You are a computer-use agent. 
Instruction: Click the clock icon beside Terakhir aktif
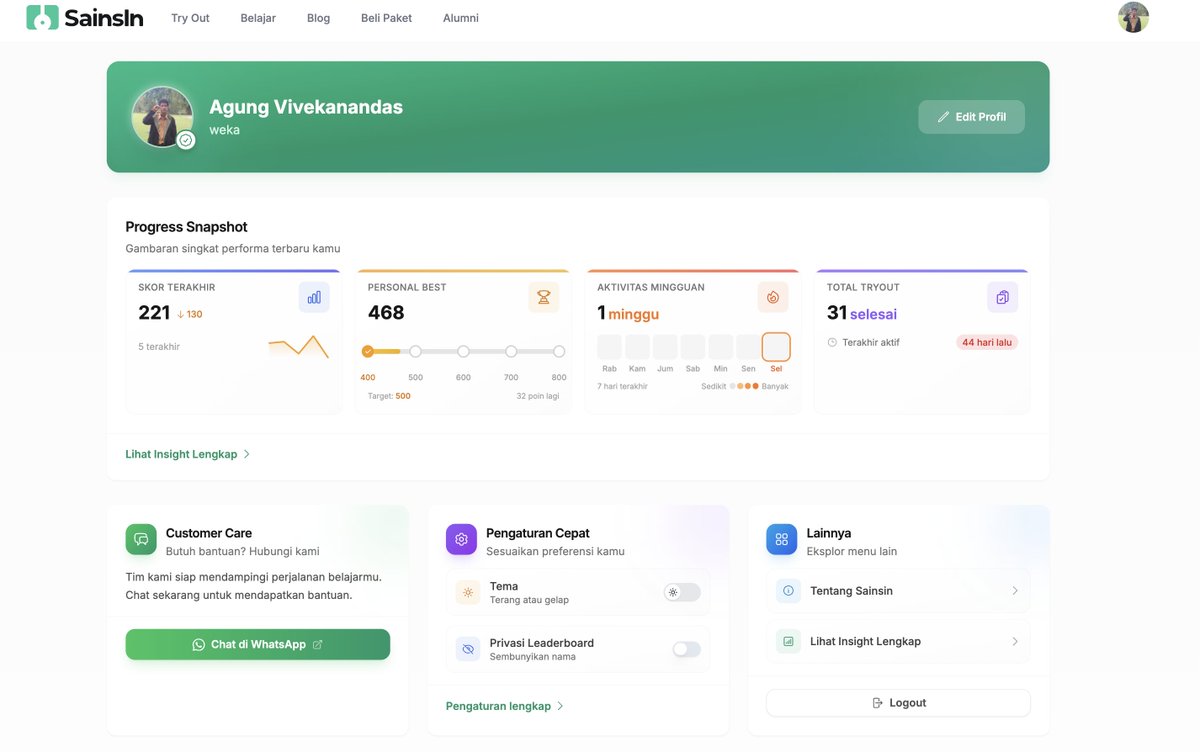click(832, 342)
